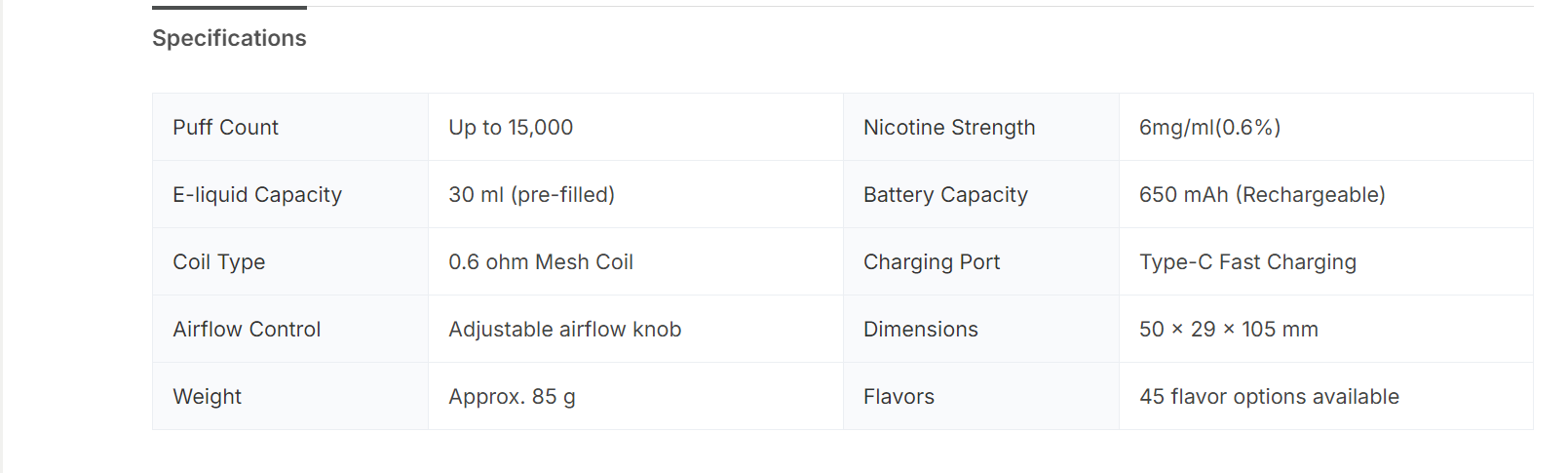Viewport: 1568px width, 473px height.
Task: Select the 'Type-C Fast Charging' value
Action: (1247, 262)
